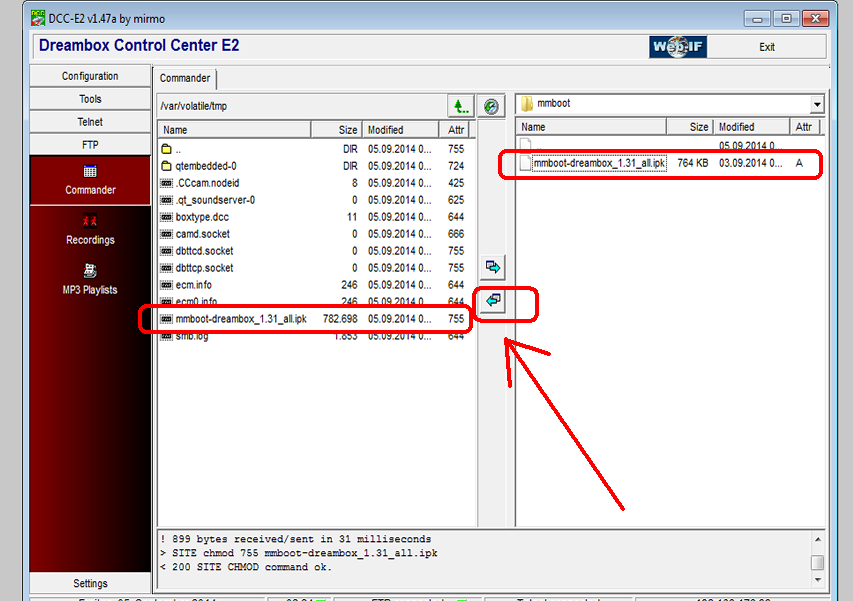Image resolution: width=853 pixels, height=601 pixels.
Task: Select the dbttcp.socket file row
Action: pos(313,268)
